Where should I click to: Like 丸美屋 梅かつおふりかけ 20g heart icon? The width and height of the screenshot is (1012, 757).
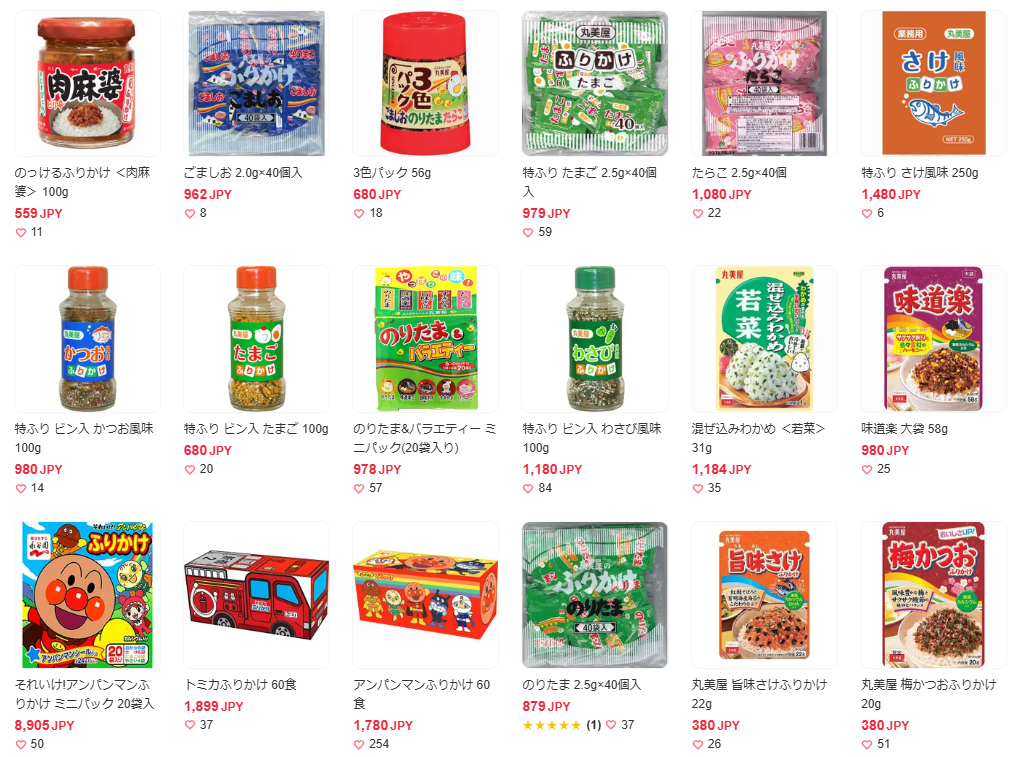tap(867, 745)
